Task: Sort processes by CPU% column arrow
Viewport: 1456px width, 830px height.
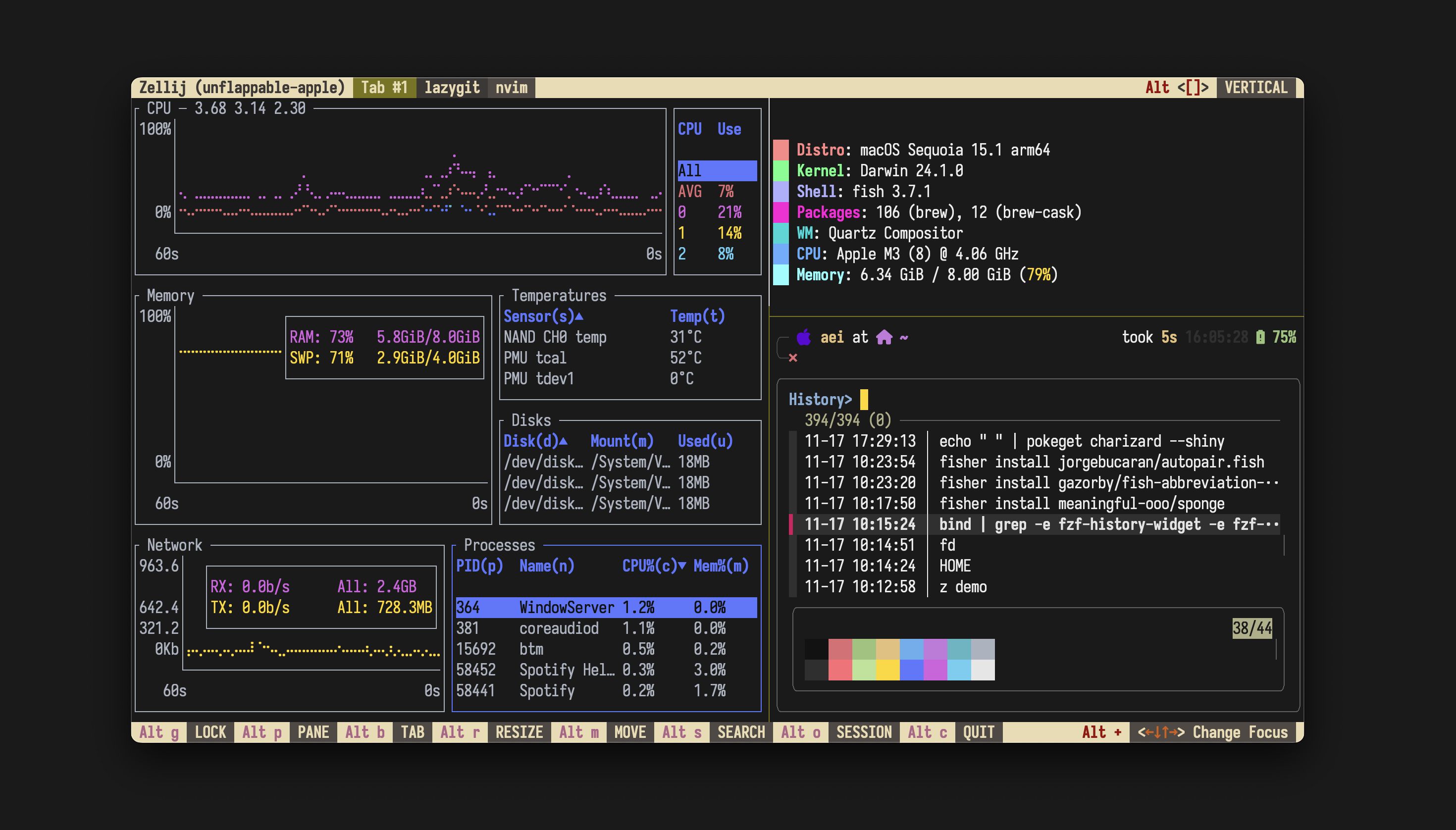Action: [x=682, y=566]
